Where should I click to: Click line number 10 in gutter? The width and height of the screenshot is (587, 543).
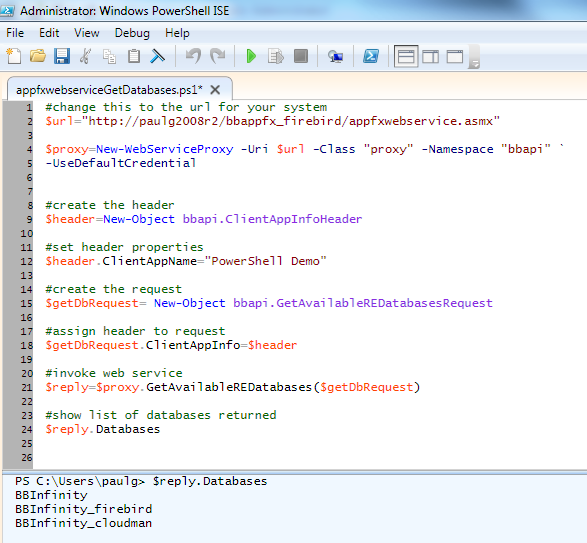(27, 234)
